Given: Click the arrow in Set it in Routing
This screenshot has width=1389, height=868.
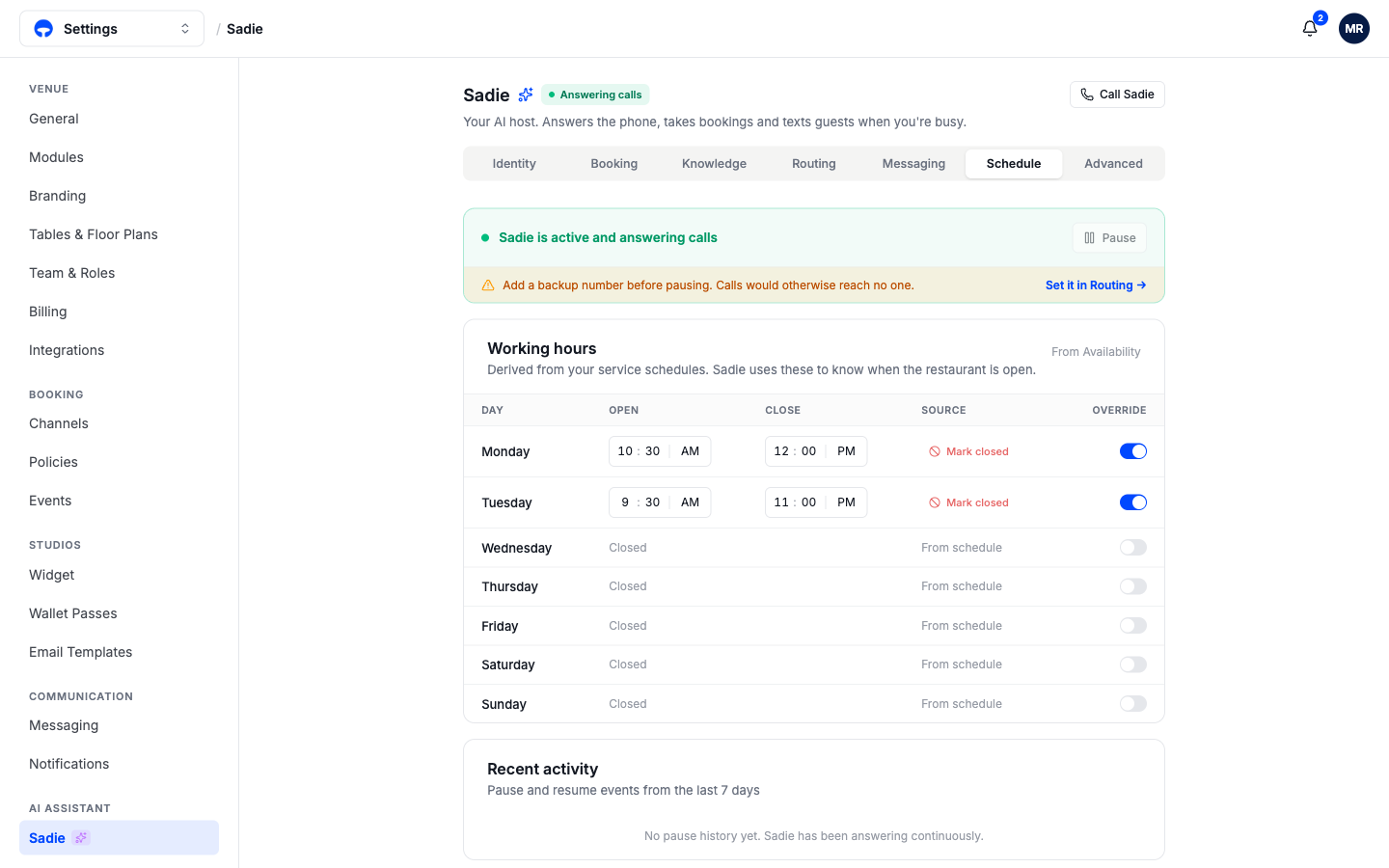Looking at the screenshot, I should [x=1142, y=285].
